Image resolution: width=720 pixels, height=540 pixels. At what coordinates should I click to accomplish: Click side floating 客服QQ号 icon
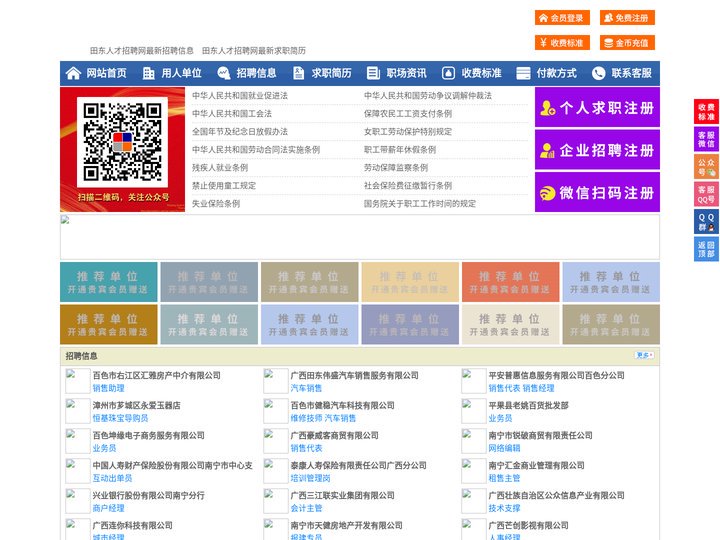click(x=706, y=194)
